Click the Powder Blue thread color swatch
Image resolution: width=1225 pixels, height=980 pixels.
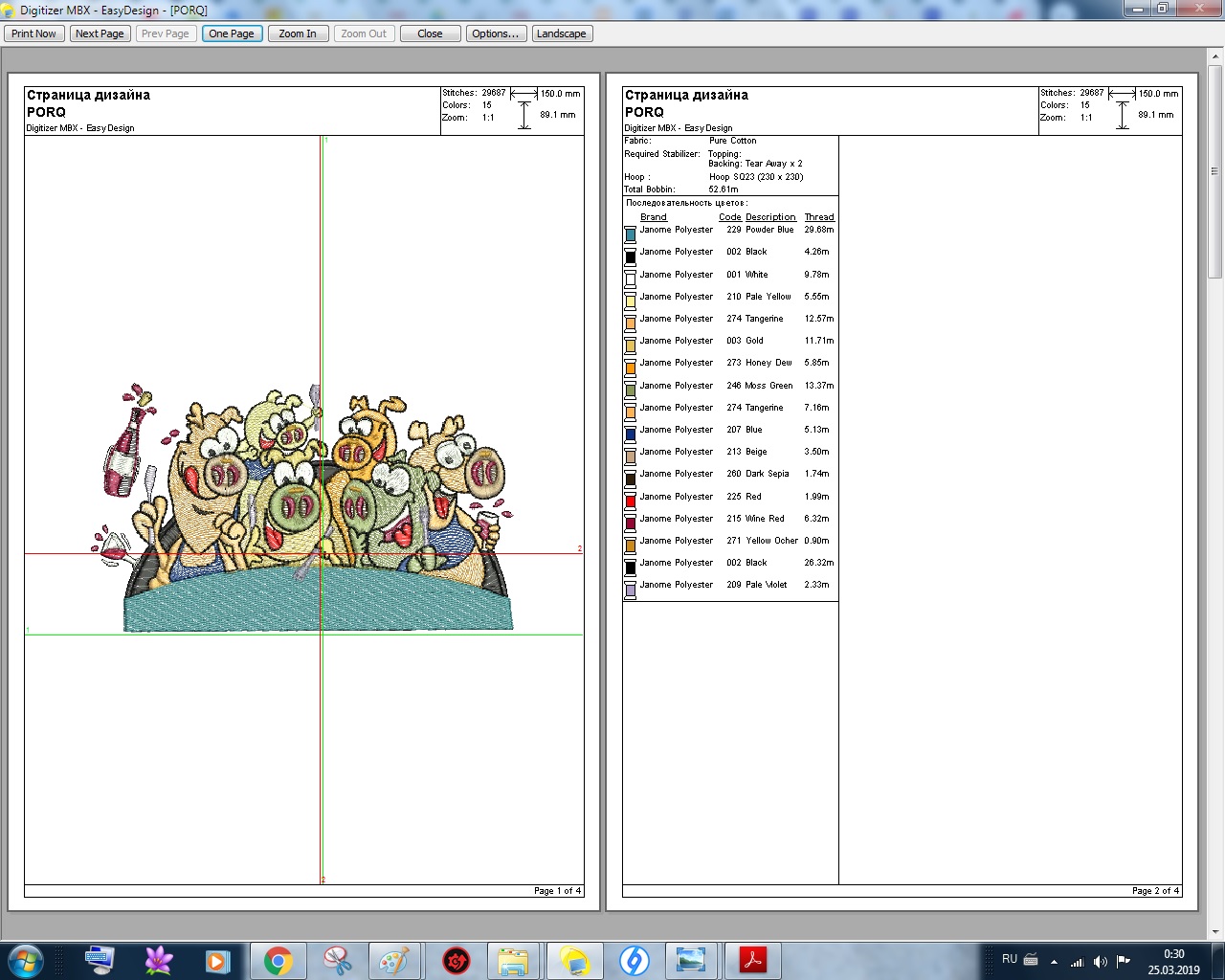[630, 234]
